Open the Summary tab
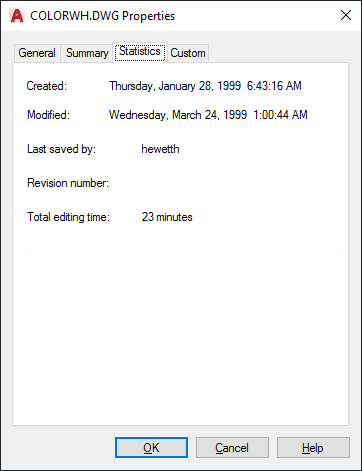The image size is (362, 471). click(x=87, y=53)
